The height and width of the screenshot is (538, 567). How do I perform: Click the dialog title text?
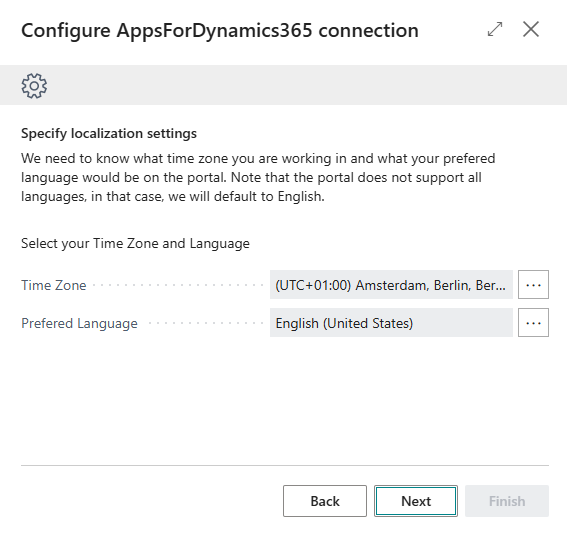pyautogui.click(x=220, y=30)
